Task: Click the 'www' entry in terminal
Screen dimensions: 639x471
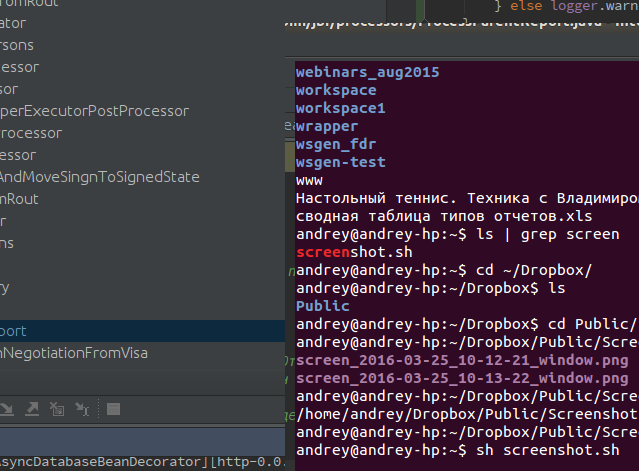Action: 309,180
